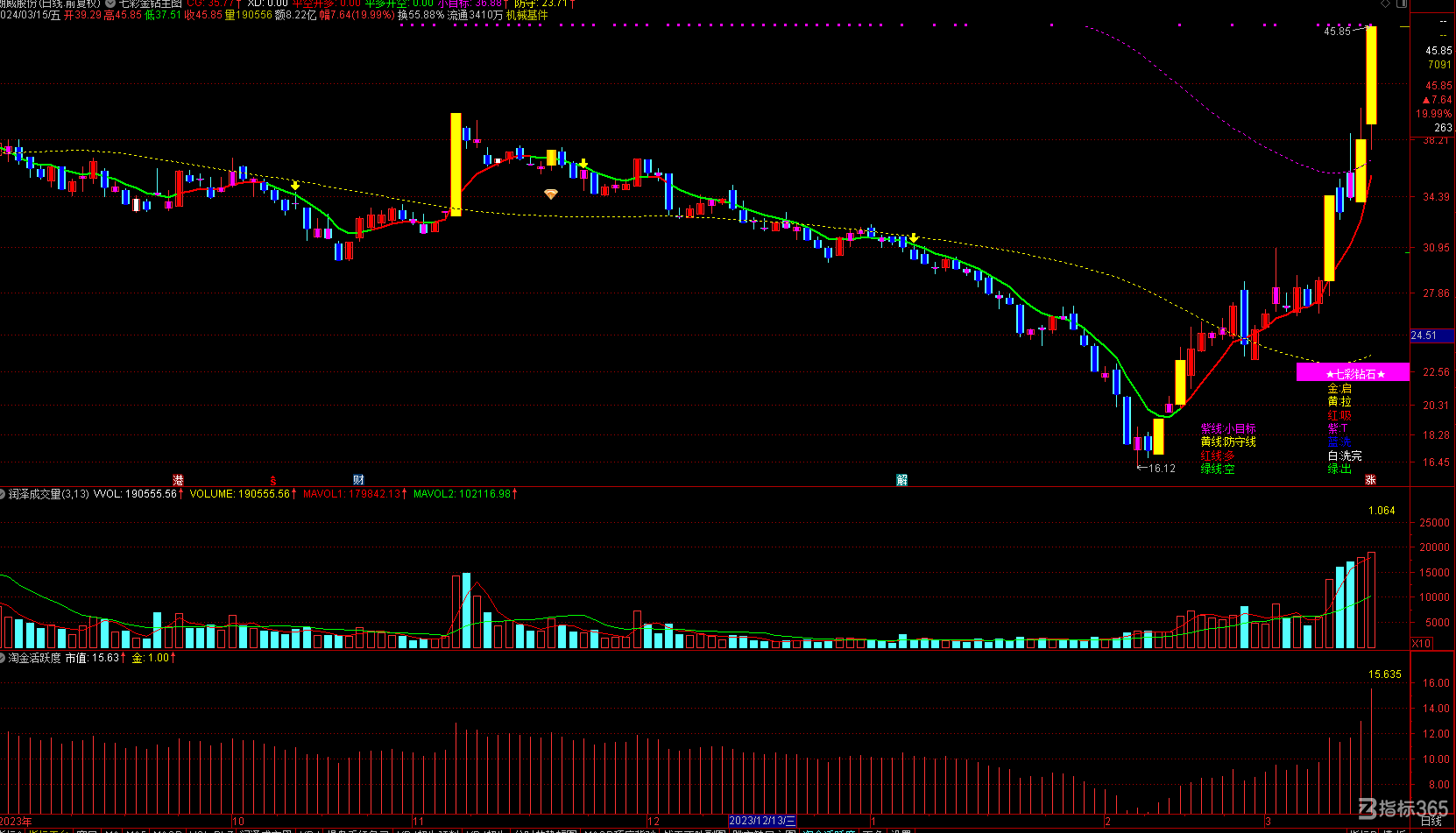The image size is (1456, 833).
Task: Click the VOLUME: 190555.56 value
Action: [239, 494]
